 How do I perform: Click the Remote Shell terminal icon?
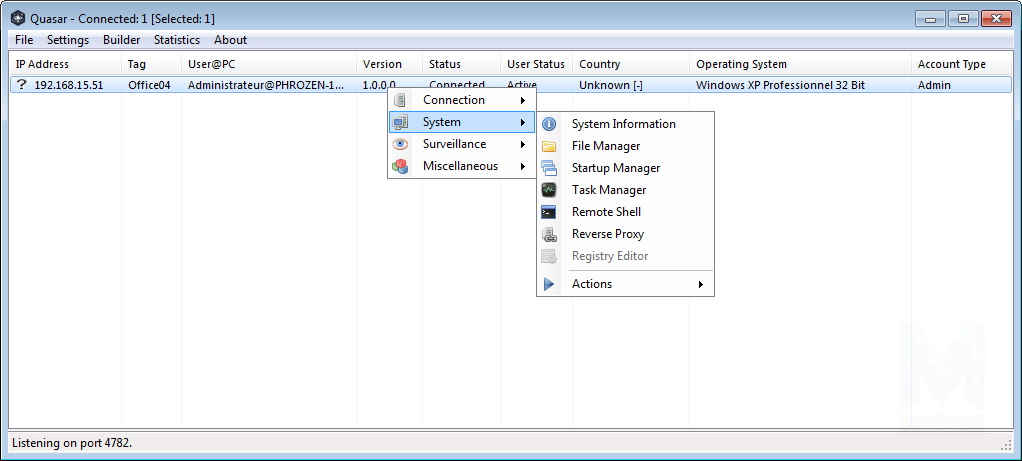549,212
